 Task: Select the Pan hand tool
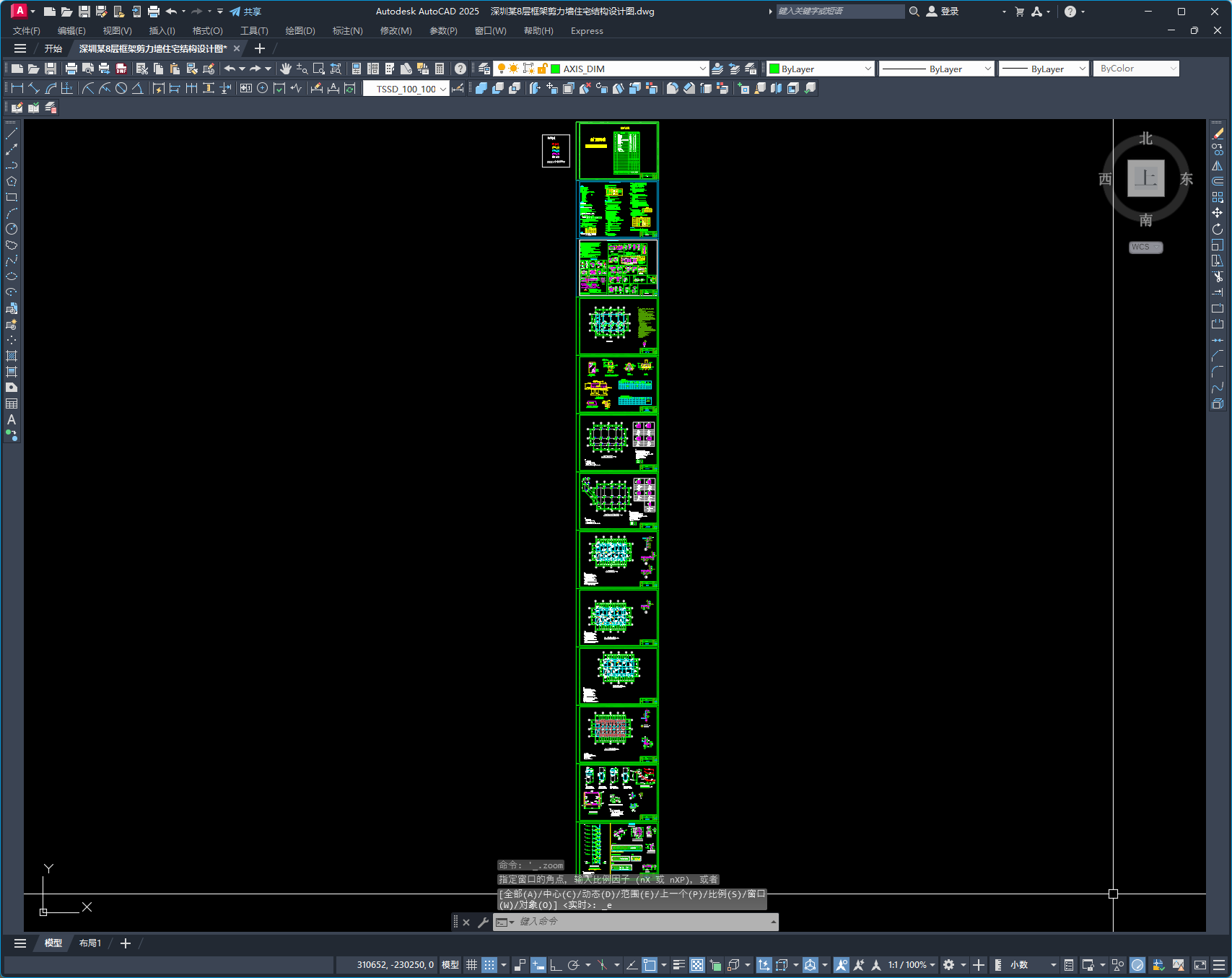pyautogui.click(x=286, y=69)
